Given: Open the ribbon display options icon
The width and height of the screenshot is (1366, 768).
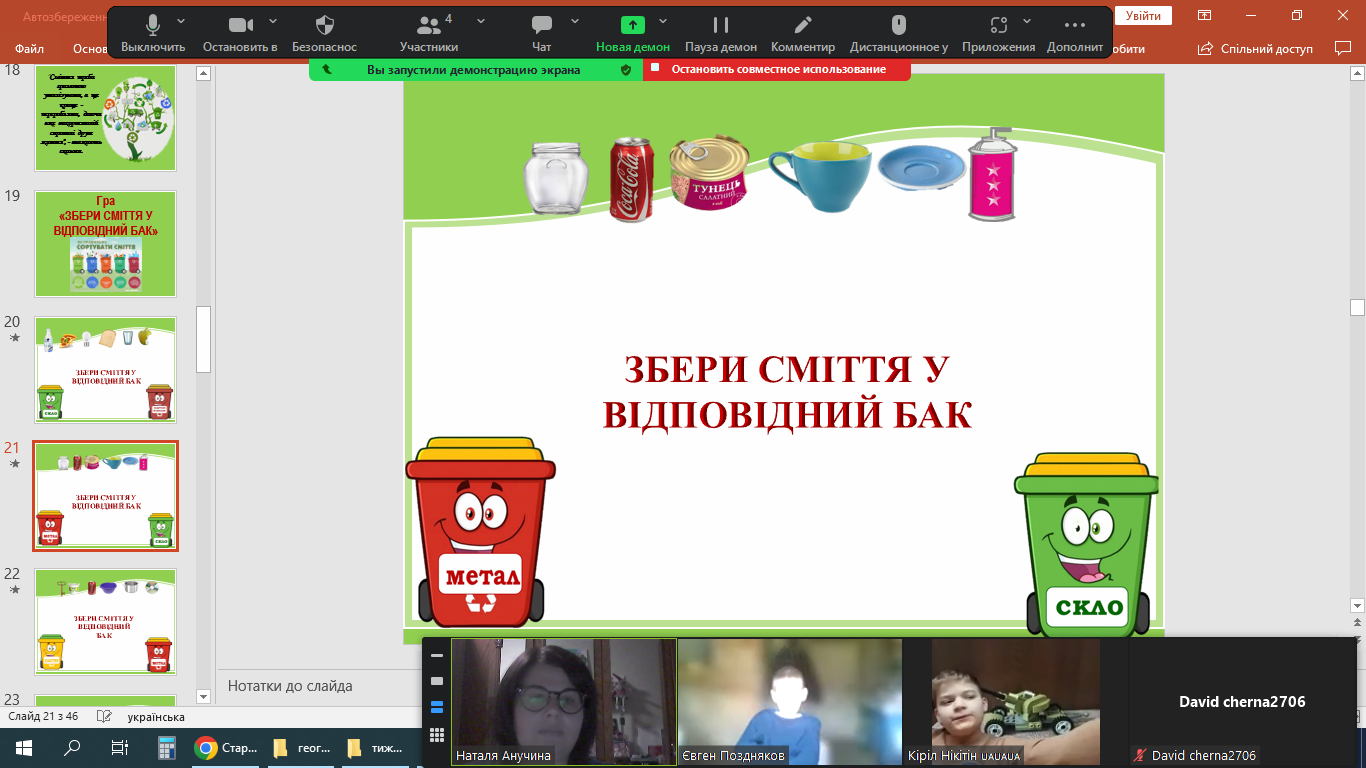Looking at the screenshot, I should click(1205, 15).
